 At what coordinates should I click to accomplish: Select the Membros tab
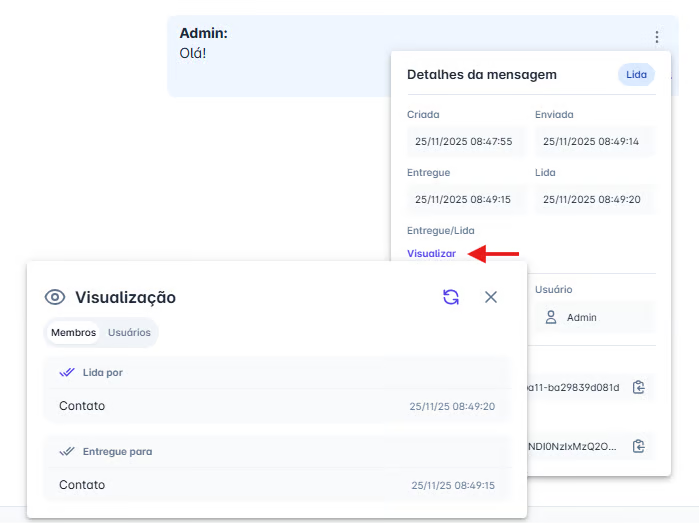click(74, 332)
